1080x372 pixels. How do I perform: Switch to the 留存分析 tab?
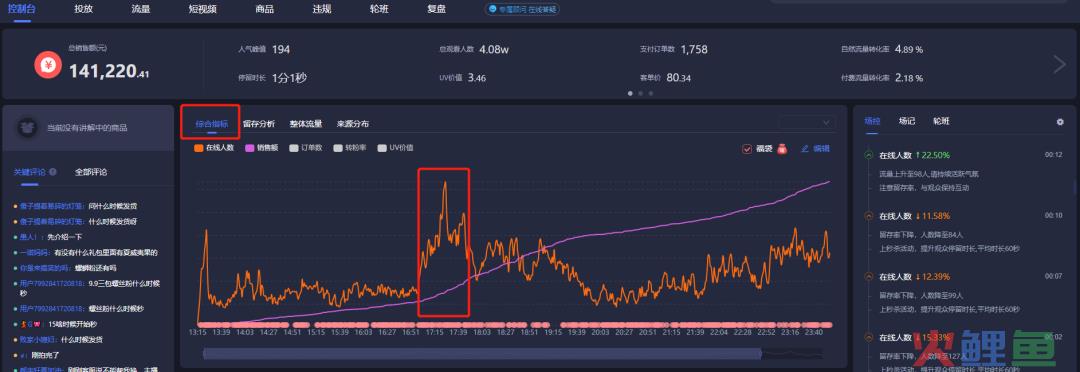(259, 124)
